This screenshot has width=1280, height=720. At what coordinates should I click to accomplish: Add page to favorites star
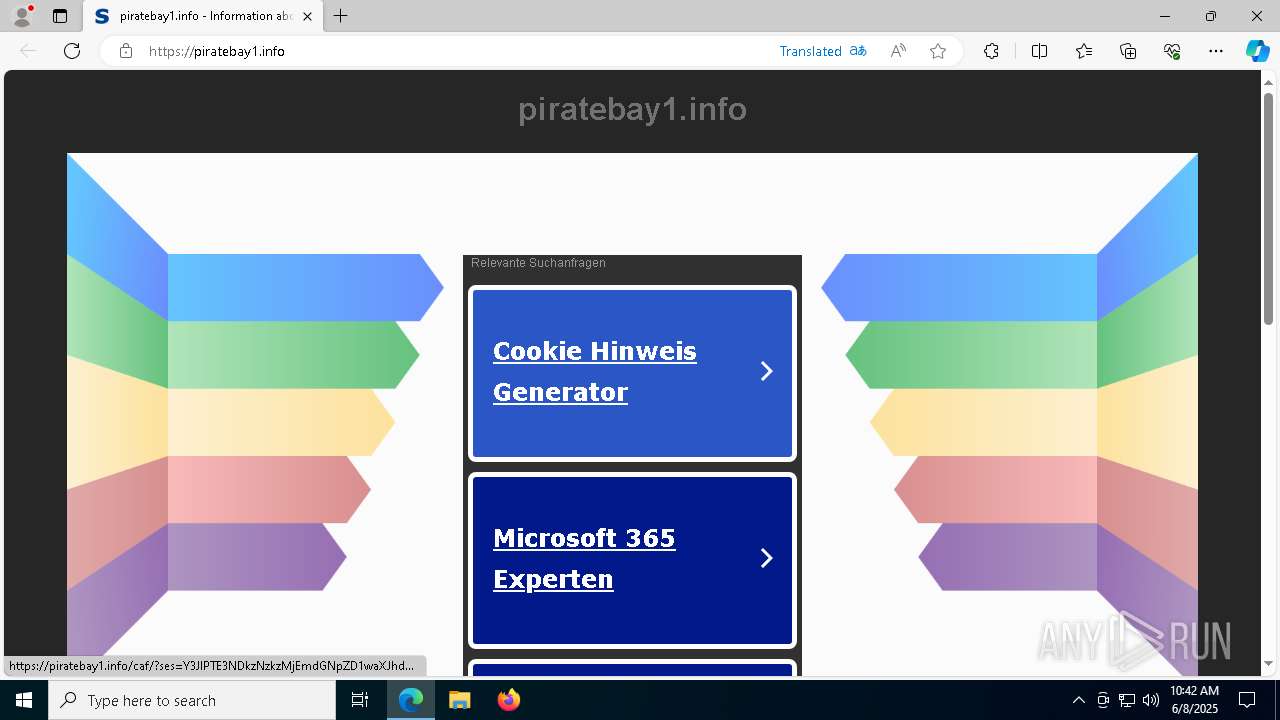click(938, 51)
